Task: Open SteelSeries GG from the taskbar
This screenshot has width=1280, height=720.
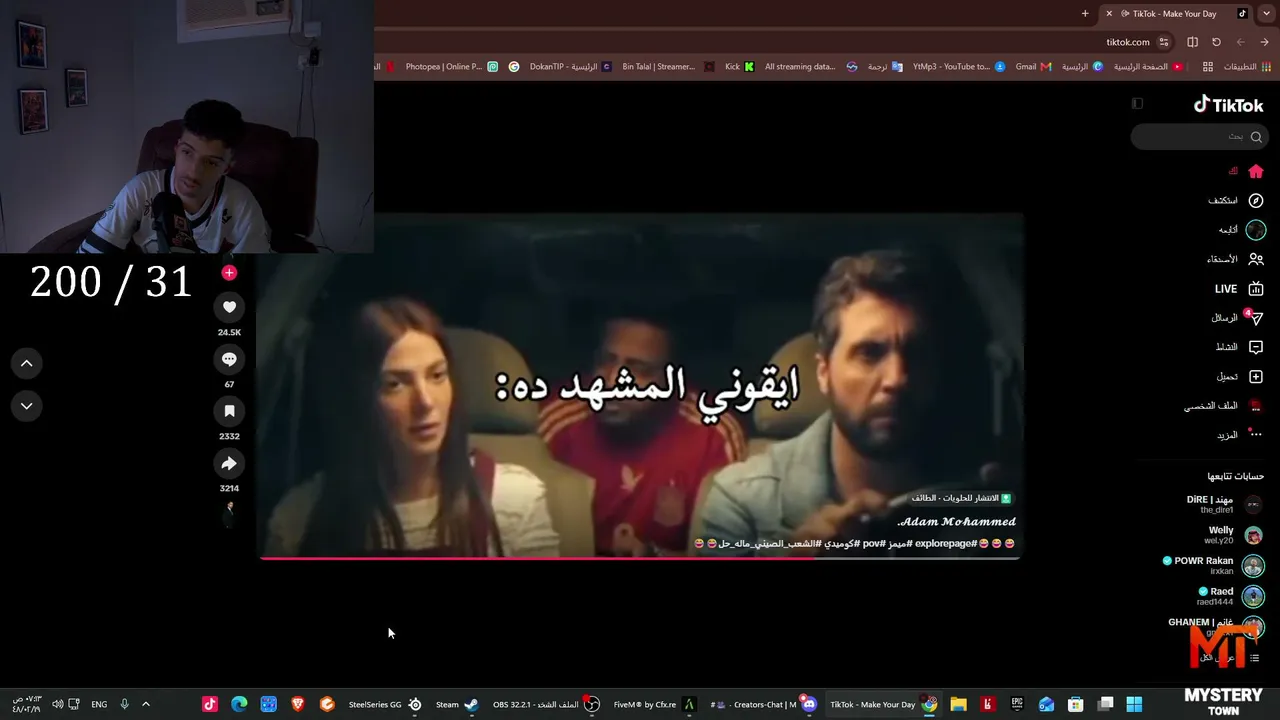Action: tap(385, 704)
